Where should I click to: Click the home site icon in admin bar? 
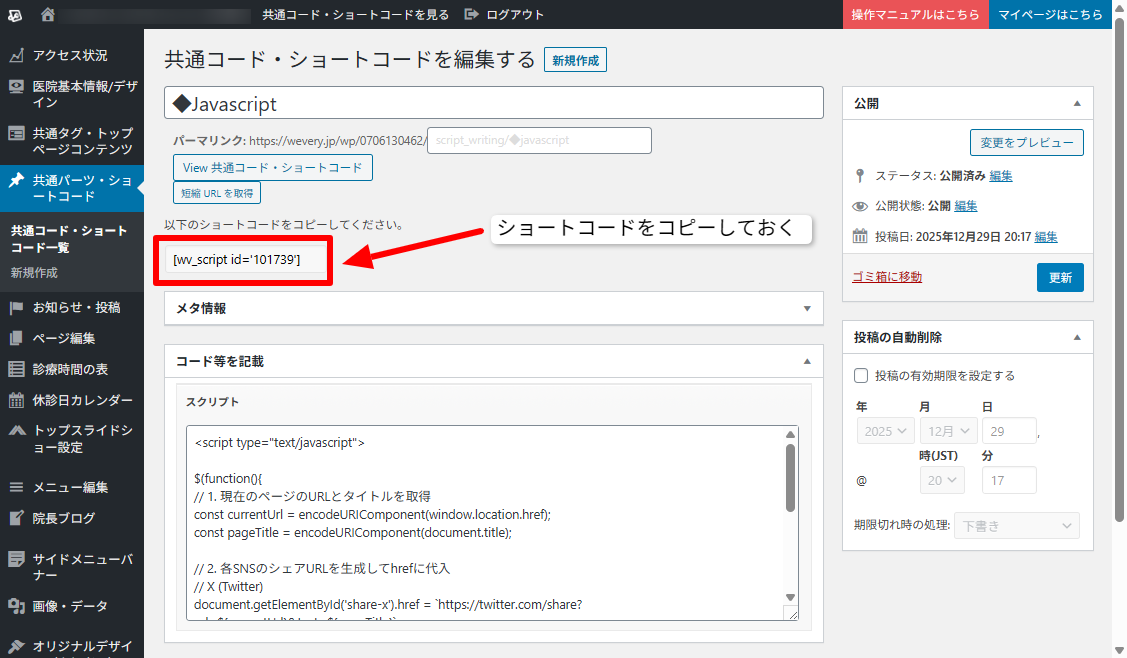pos(48,15)
